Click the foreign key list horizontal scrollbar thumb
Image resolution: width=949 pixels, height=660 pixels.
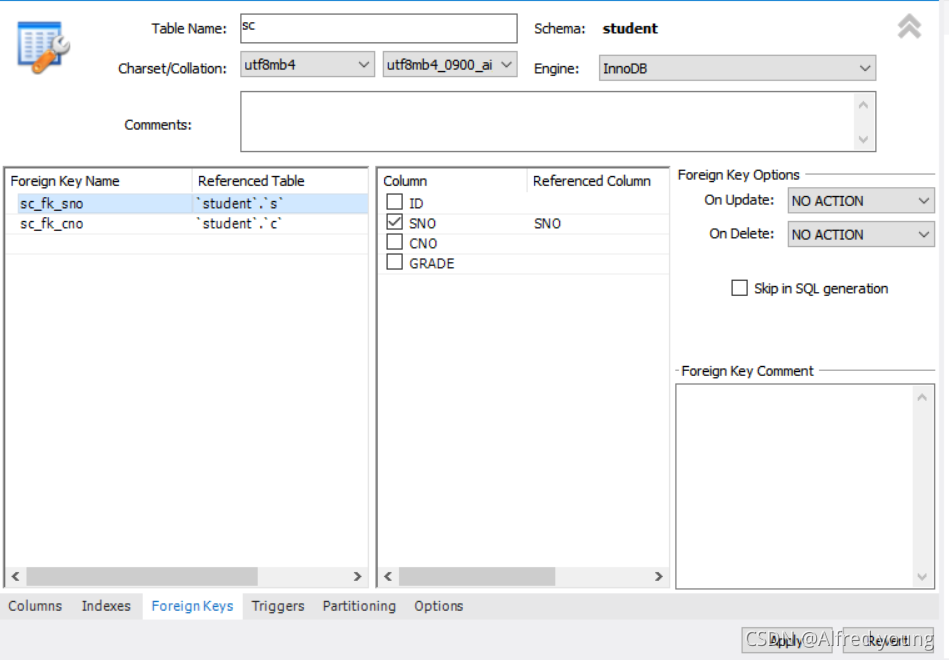coord(142,576)
